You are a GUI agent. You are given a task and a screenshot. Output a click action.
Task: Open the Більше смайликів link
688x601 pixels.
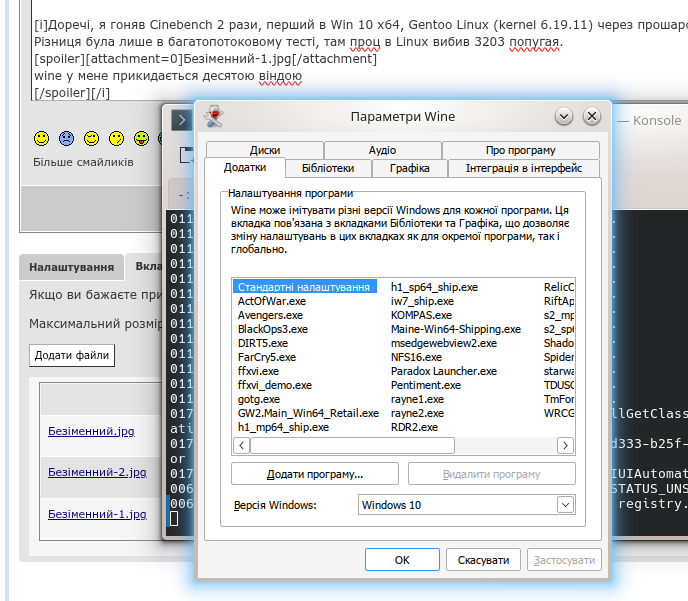[83, 162]
